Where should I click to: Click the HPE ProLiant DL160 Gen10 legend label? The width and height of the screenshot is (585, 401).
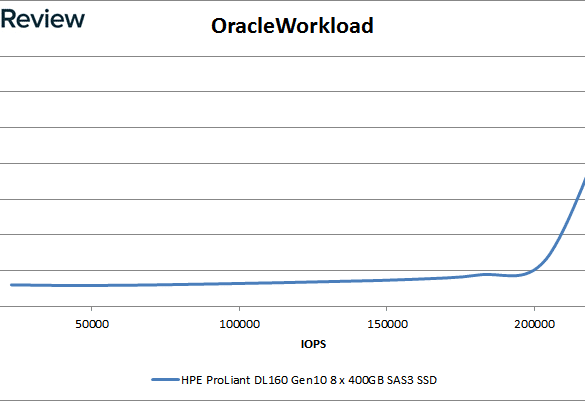click(x=309, y=380)
